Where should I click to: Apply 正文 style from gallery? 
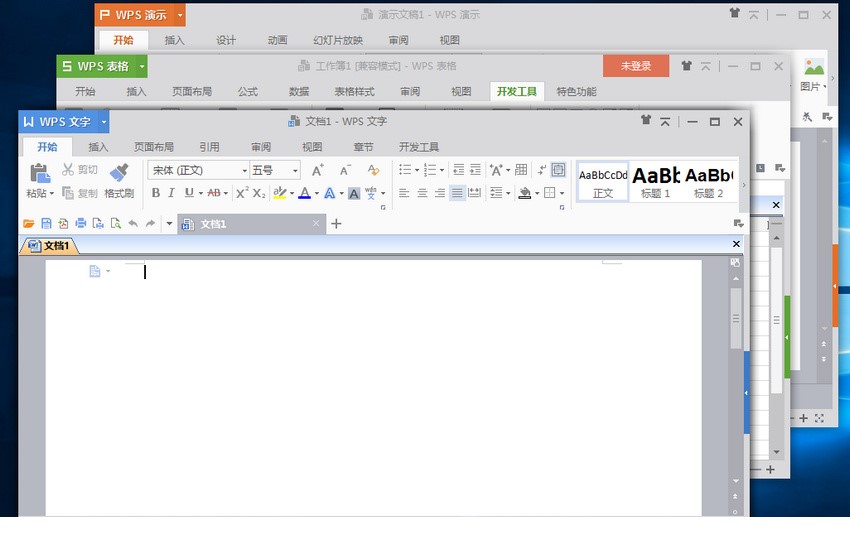603,182
